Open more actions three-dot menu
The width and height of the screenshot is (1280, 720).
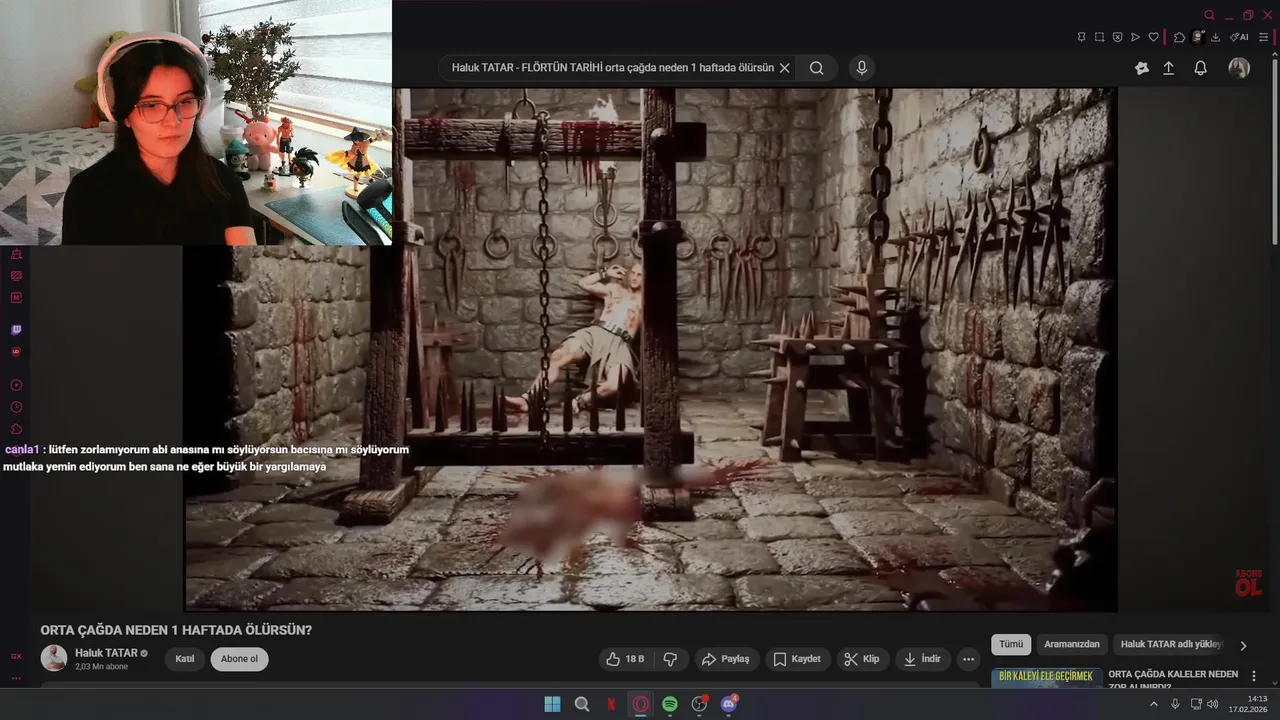pyautogui.click(x=968, y=659)
